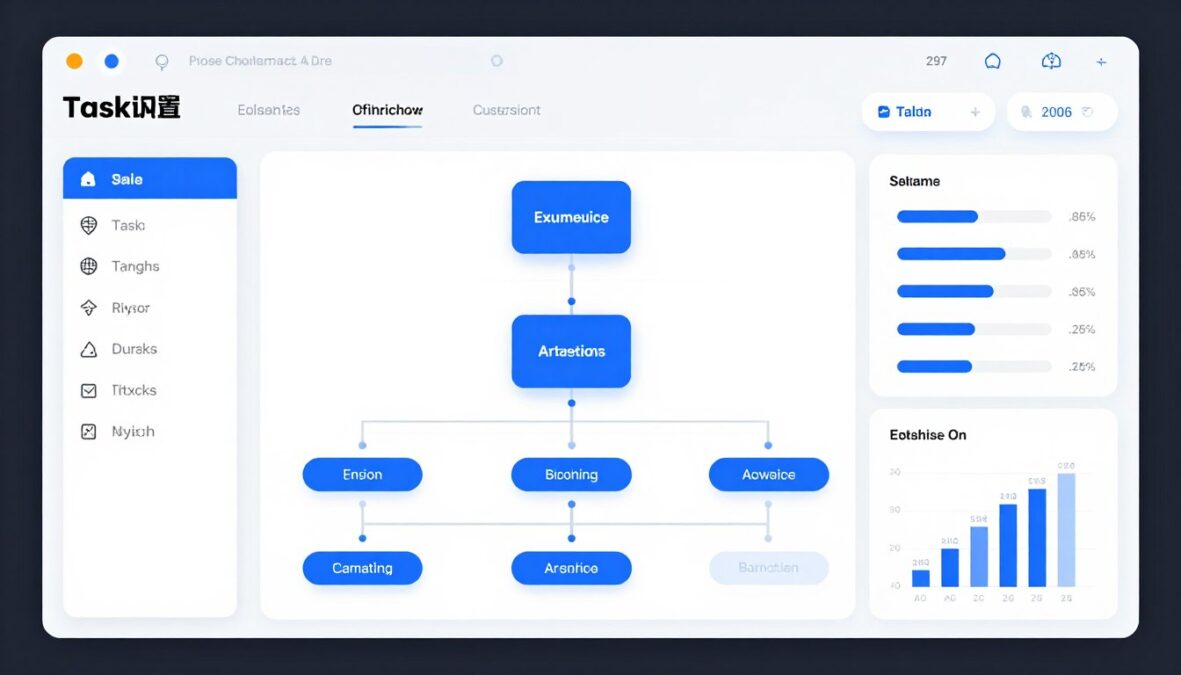Select the Duraks triangle icon

tap(88, 348)
